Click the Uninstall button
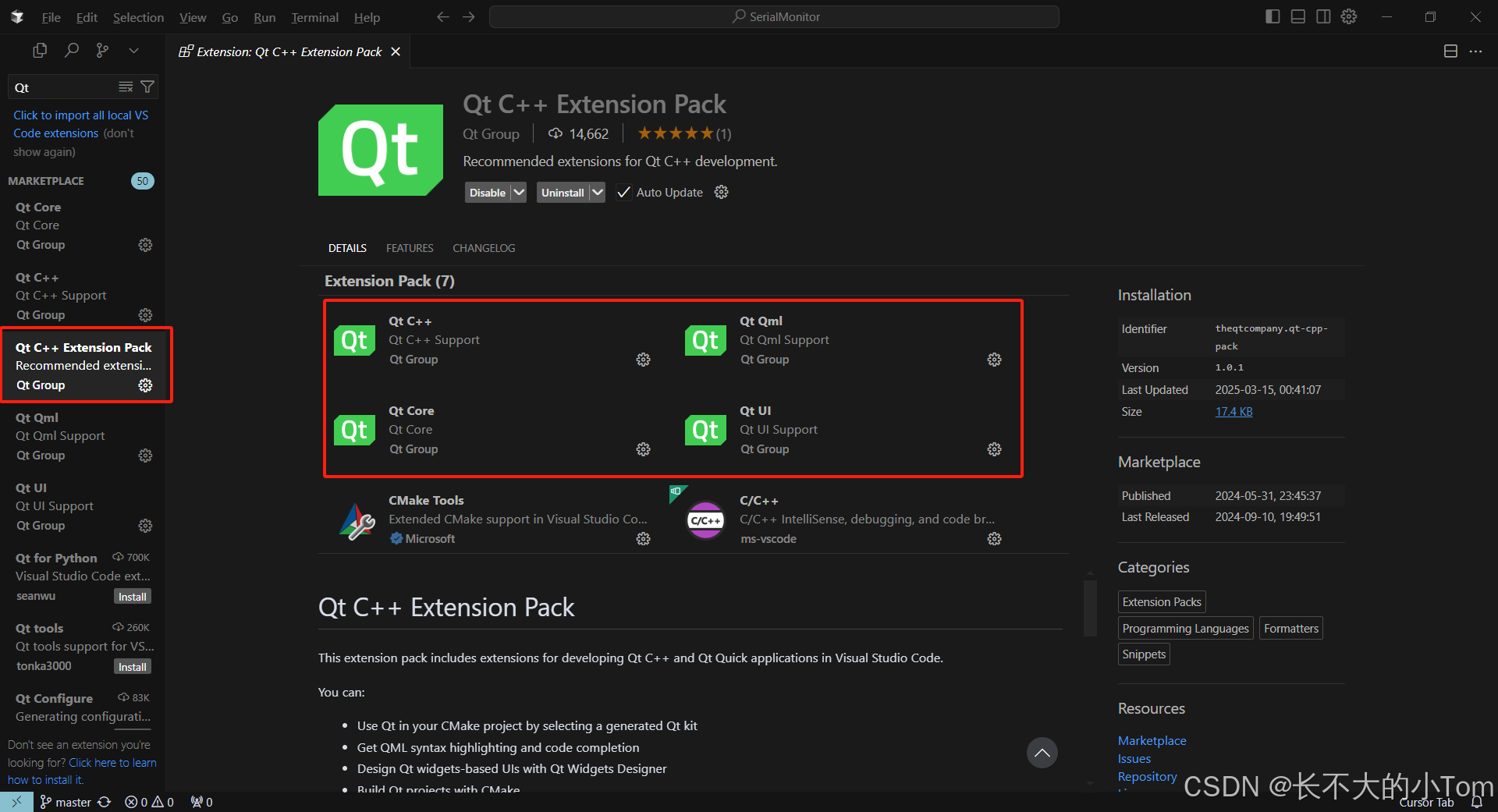Screen dimensions: 1498x812 [563, 193]
